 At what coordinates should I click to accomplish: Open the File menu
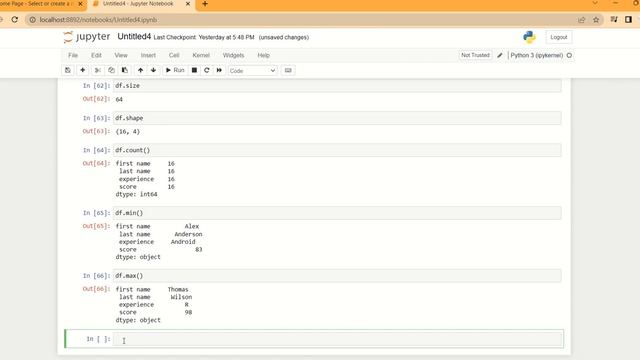click(73, 55)
